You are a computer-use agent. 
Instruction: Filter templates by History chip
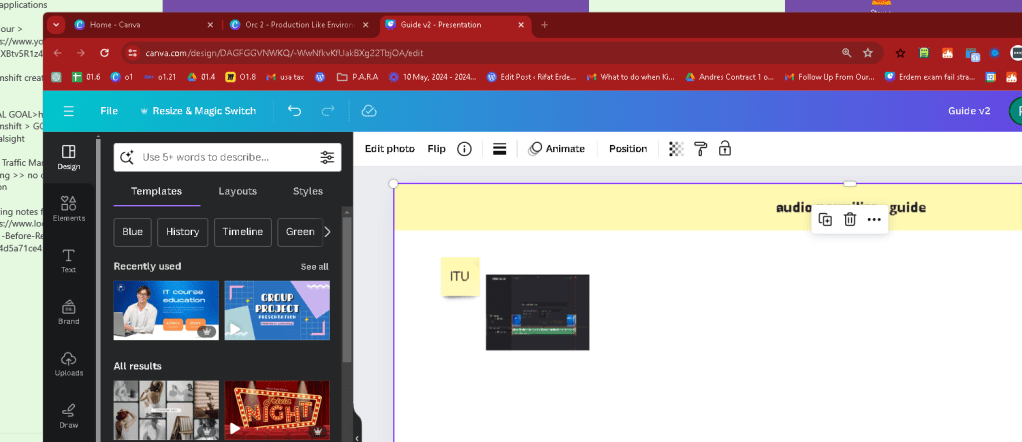coord(182,232)
